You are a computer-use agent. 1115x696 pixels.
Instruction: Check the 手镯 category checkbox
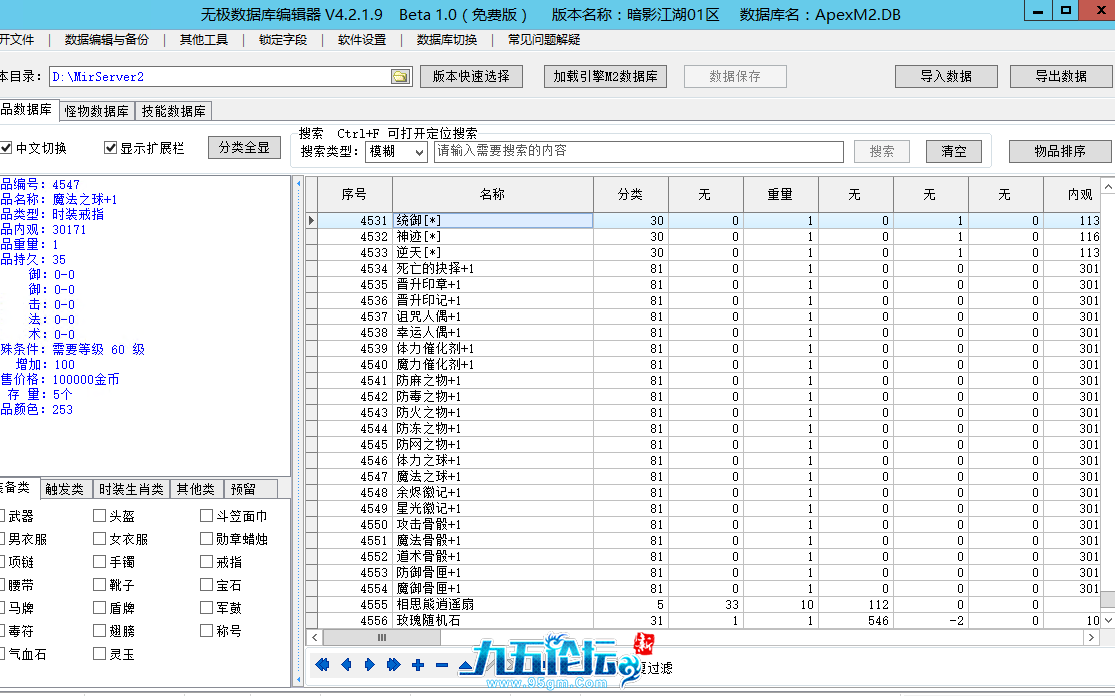[x=100, y=562]
